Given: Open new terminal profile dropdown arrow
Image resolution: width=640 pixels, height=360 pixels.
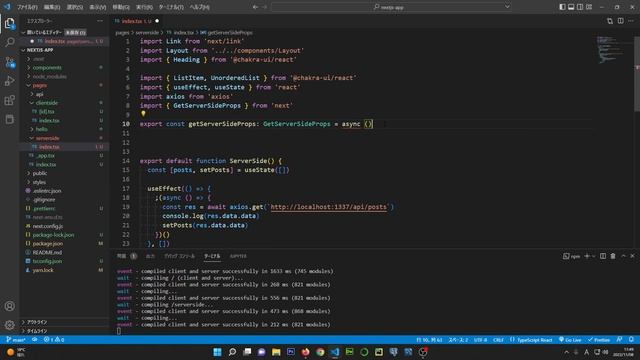Looking at the screenshot, I should (x=593, y=256).
